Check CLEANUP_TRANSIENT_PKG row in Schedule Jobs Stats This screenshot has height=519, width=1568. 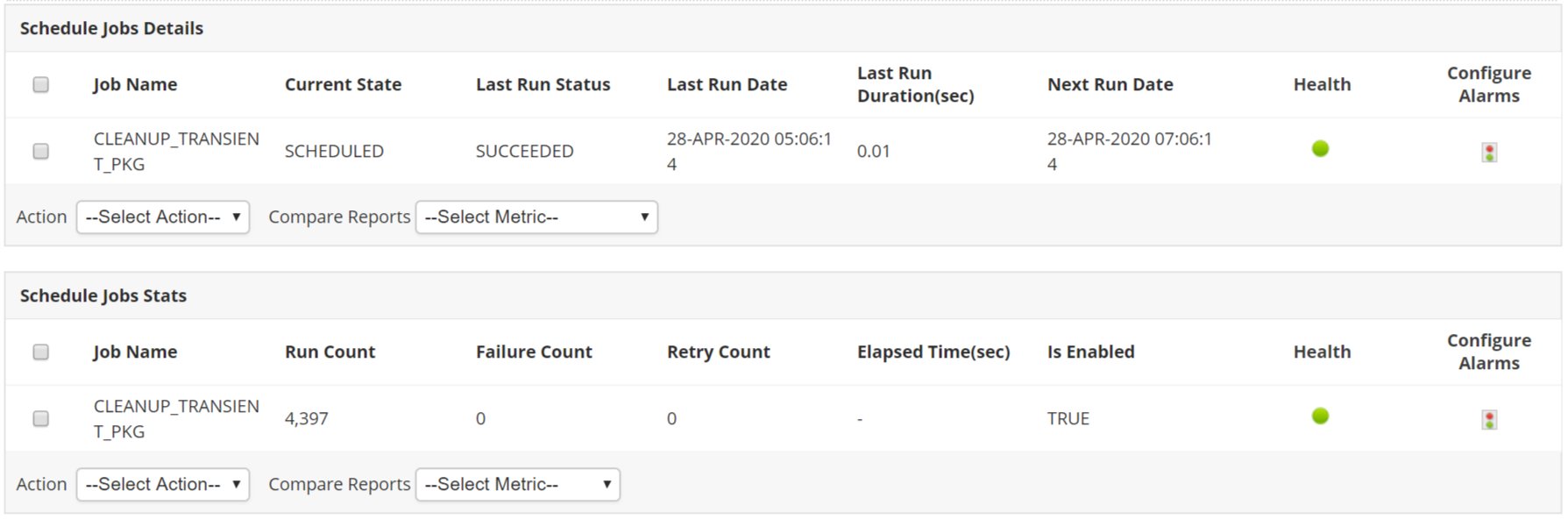point(41,419)
